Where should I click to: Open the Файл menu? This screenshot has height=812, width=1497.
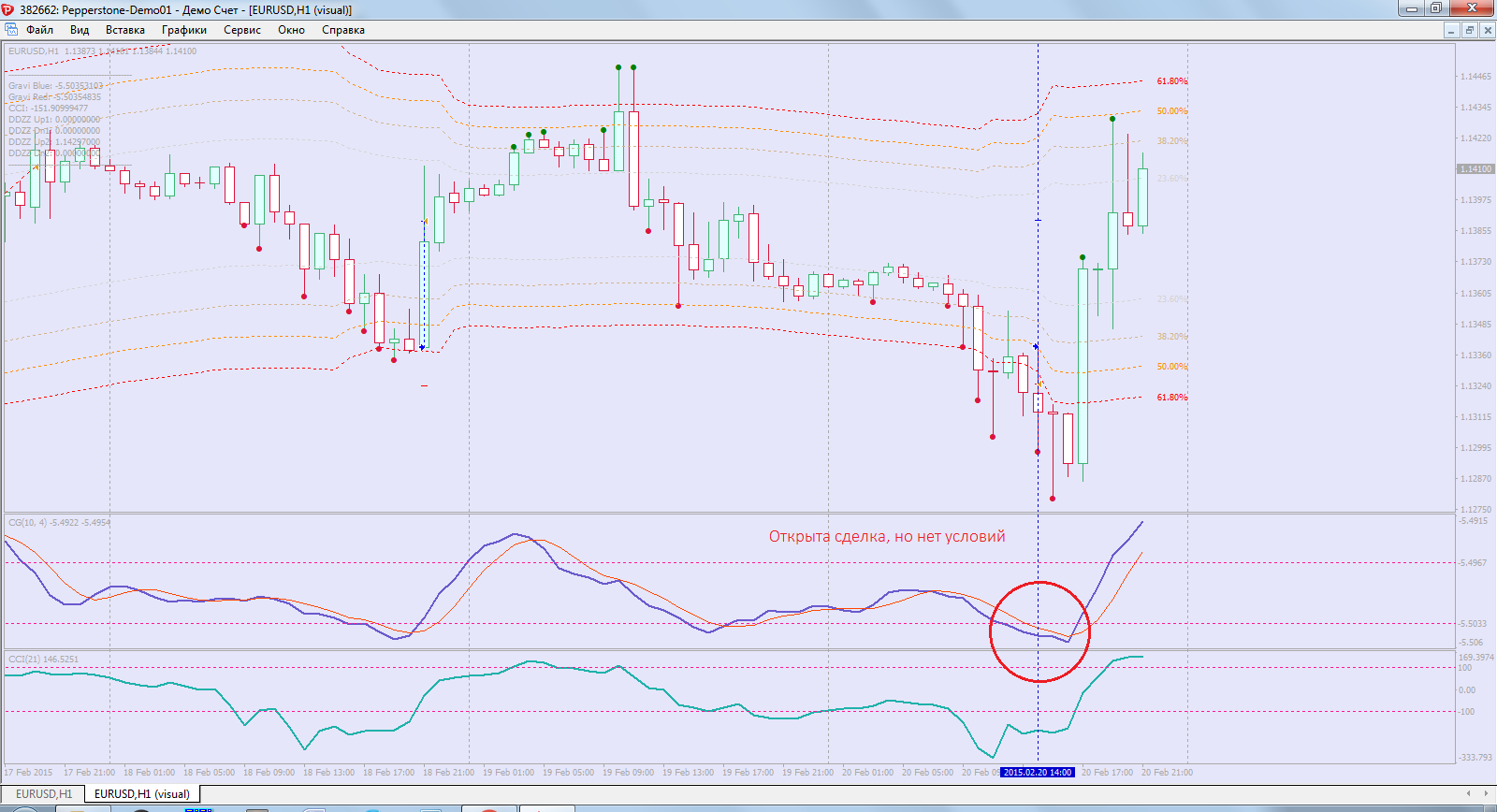point(39,30)
